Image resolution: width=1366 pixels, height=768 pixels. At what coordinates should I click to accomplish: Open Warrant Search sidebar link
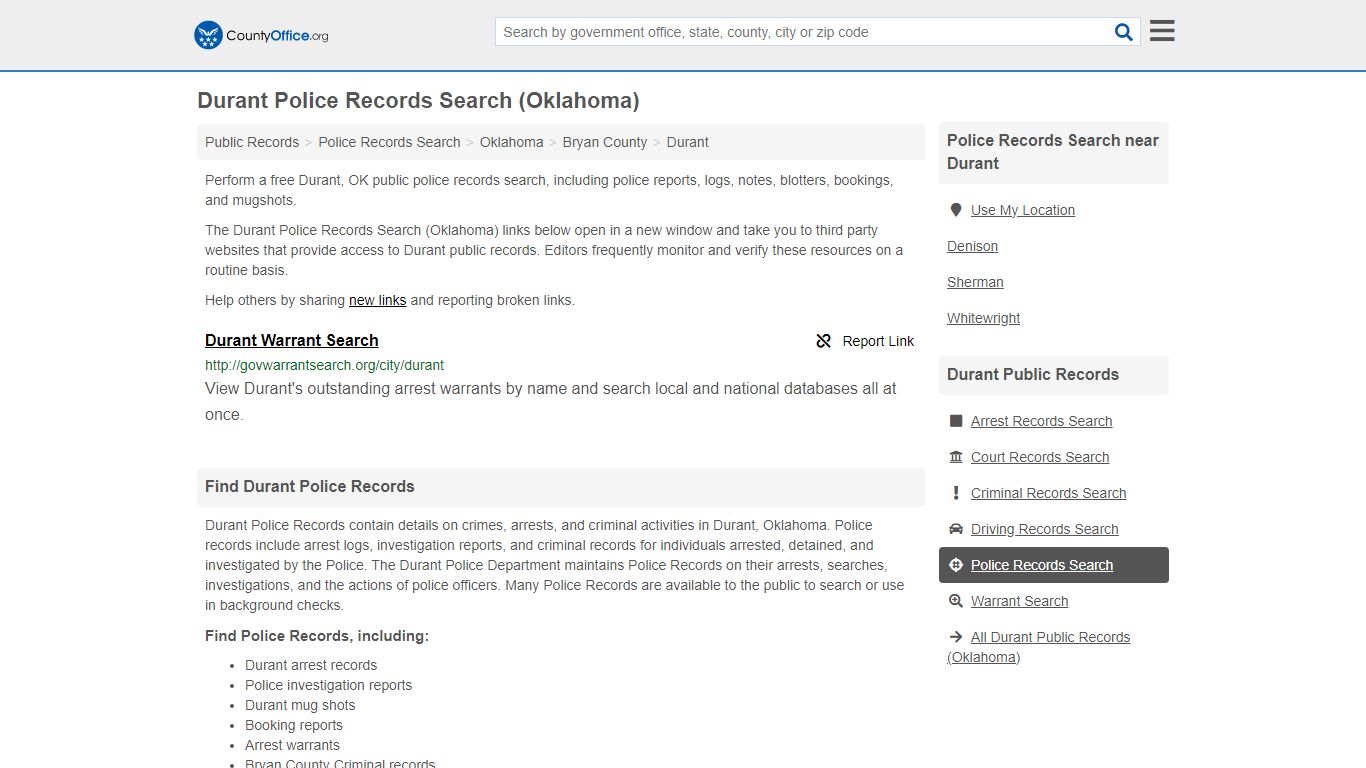1019,601
